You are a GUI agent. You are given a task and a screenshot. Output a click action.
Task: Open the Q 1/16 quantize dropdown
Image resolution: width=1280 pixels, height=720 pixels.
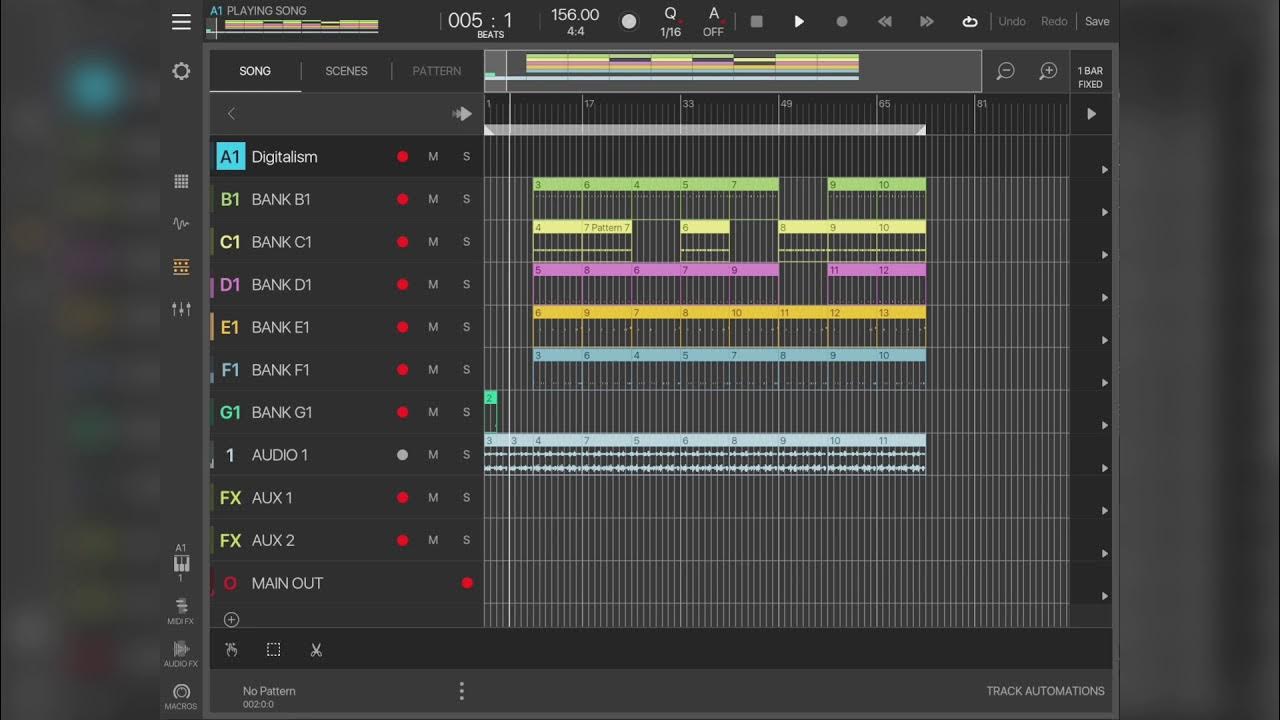click(671, 21)
